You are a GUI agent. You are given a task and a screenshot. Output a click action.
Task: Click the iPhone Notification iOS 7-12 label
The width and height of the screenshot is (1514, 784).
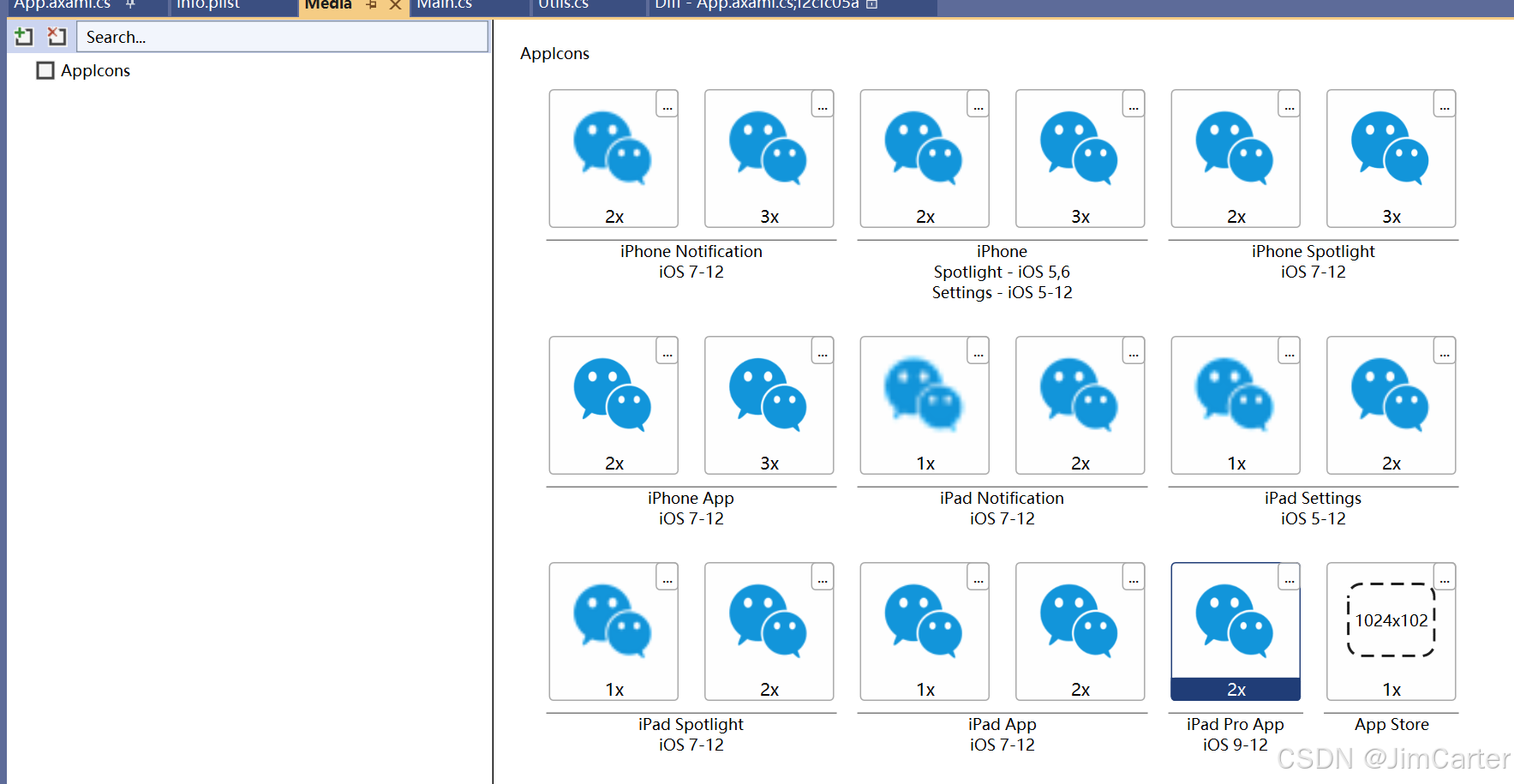[x=691, y=261]
